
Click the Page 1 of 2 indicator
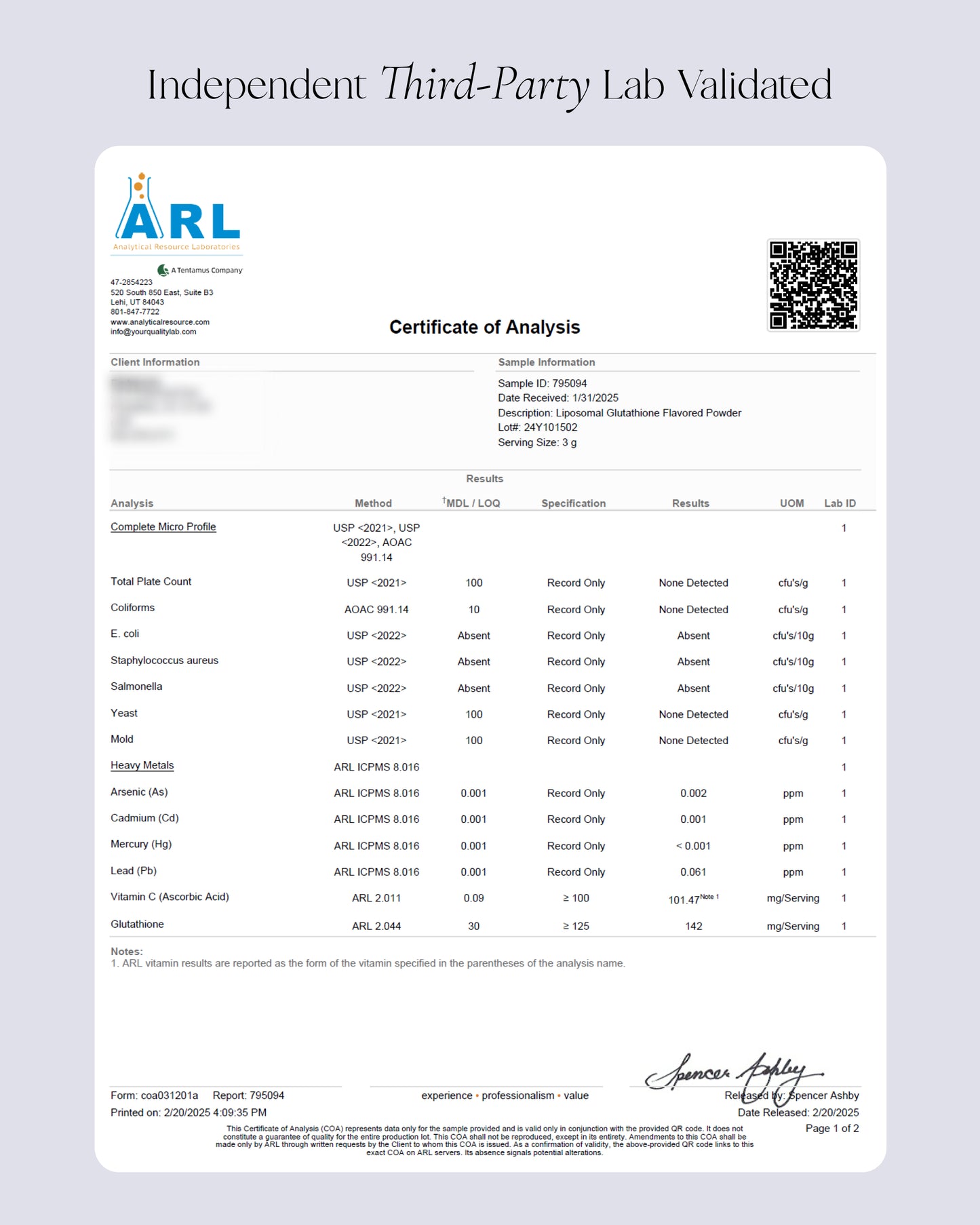(831, 1128)
